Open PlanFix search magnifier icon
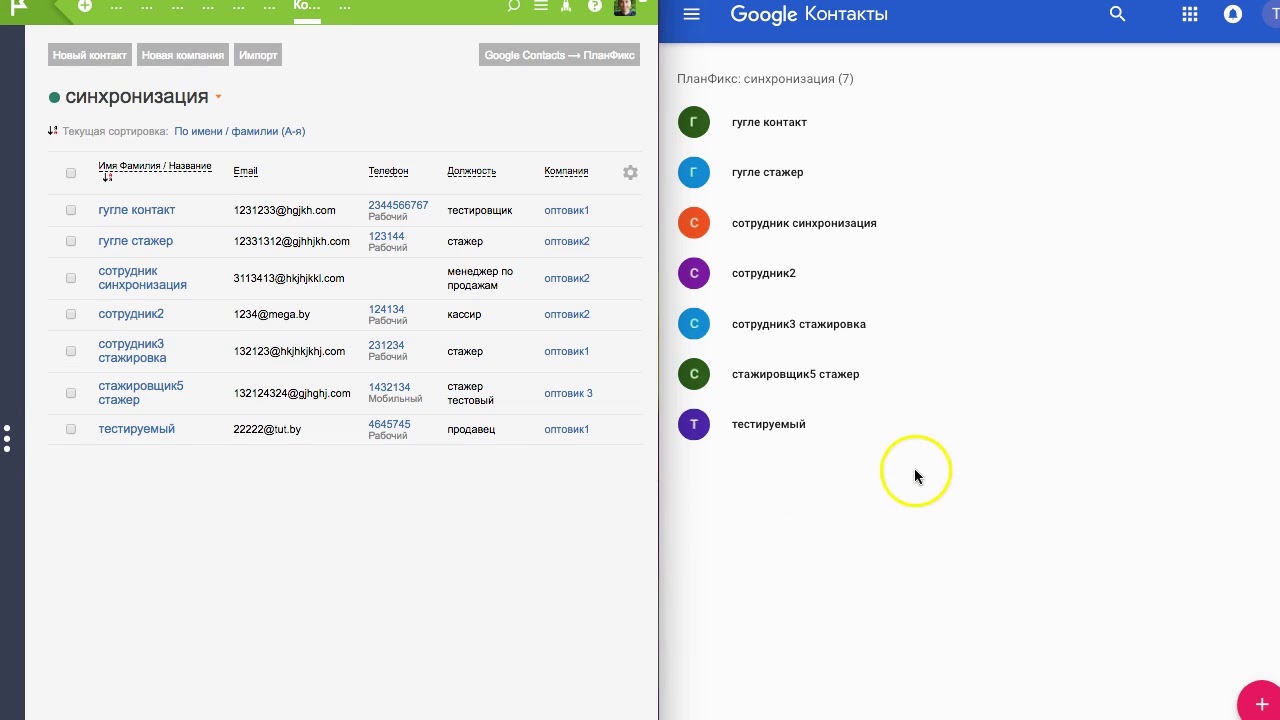This screenshot has width=1280, height=720. pyautogui.click(x=514, y=6)
